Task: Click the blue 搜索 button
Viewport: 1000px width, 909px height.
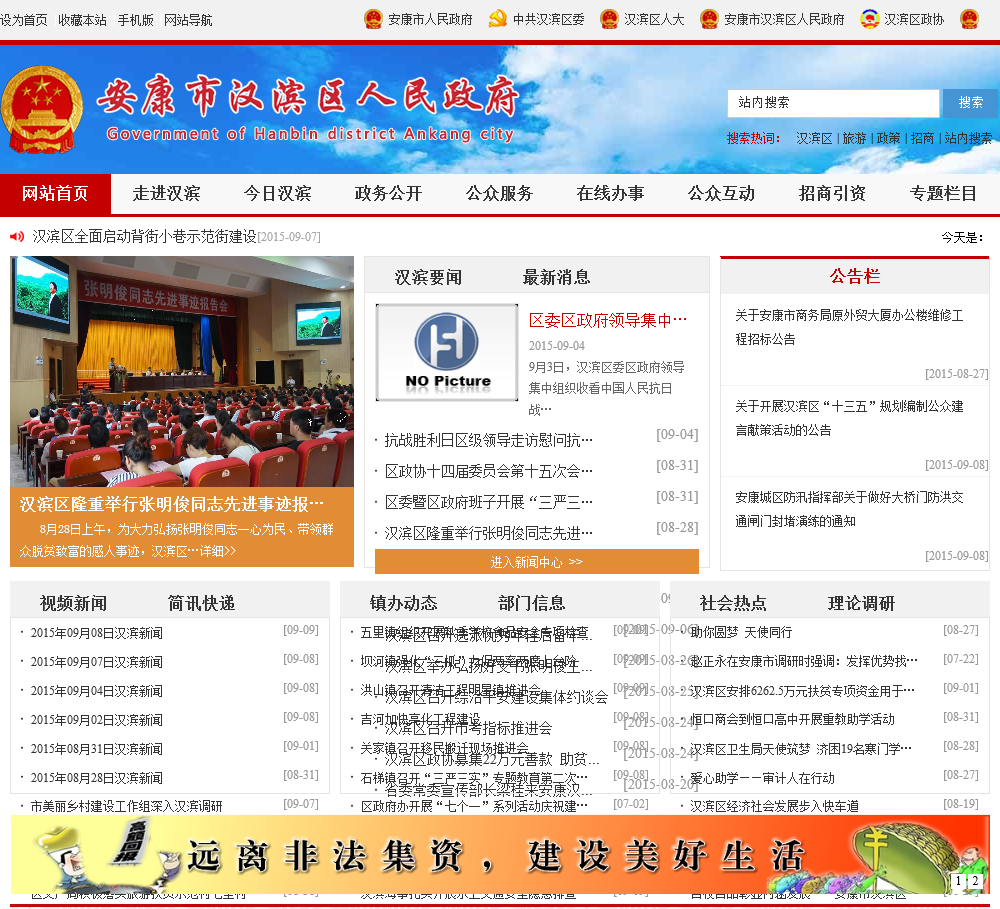Action: point(970,103)
